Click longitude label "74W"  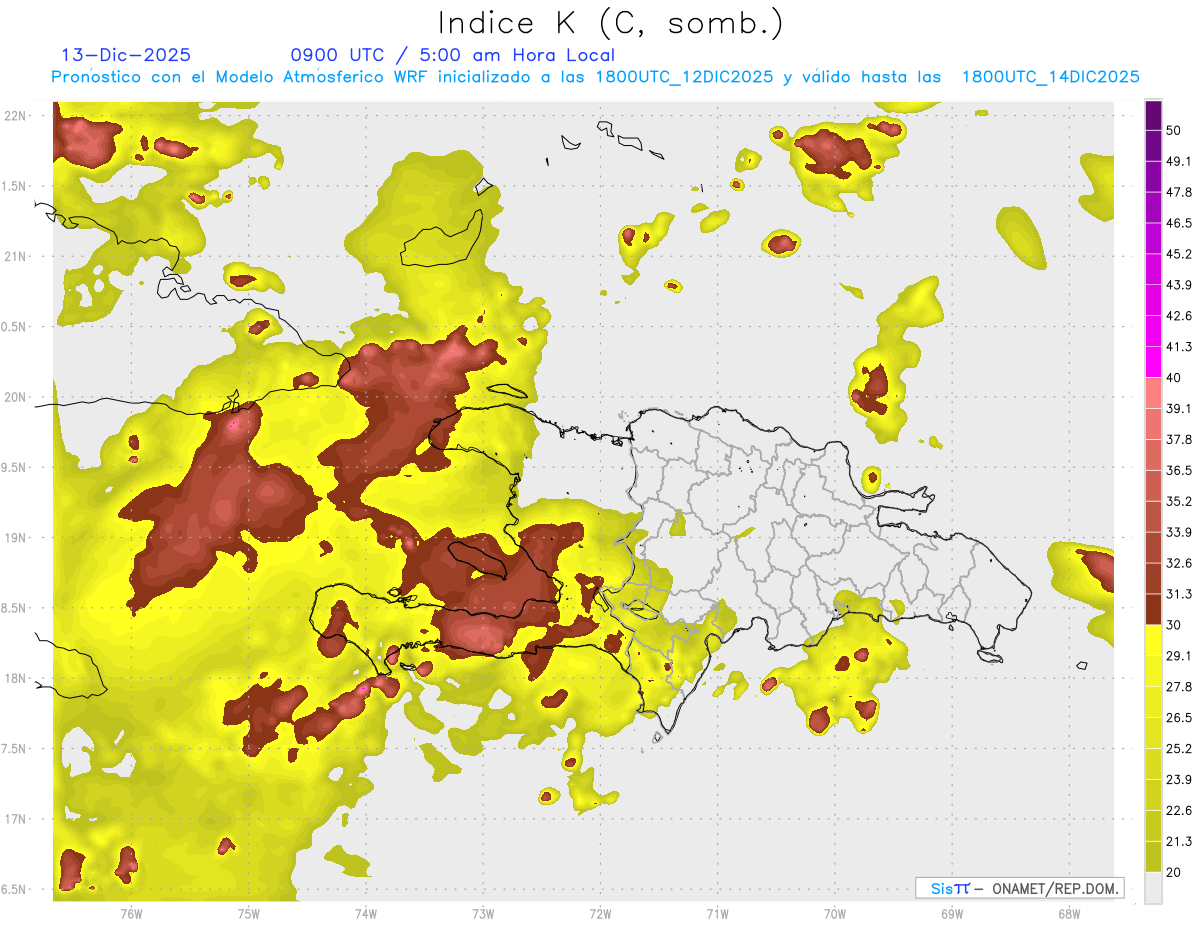366,913
